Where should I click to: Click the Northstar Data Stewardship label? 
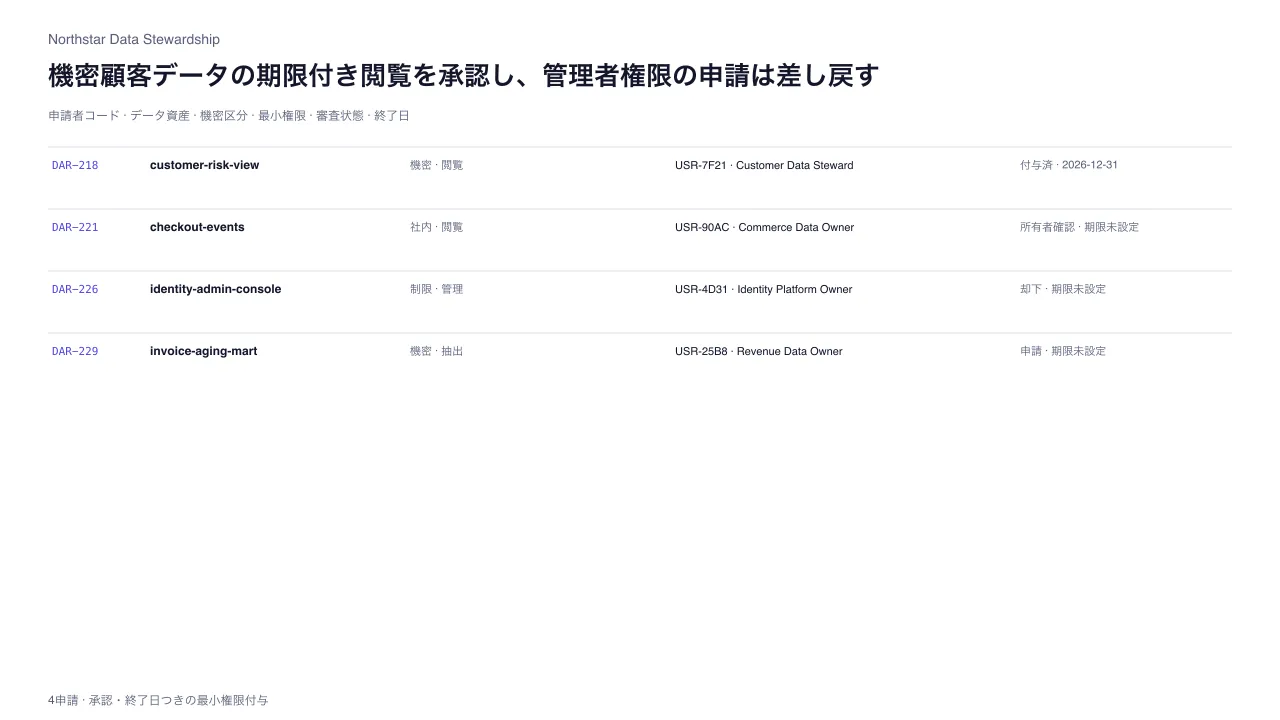[x=134, y=39]
